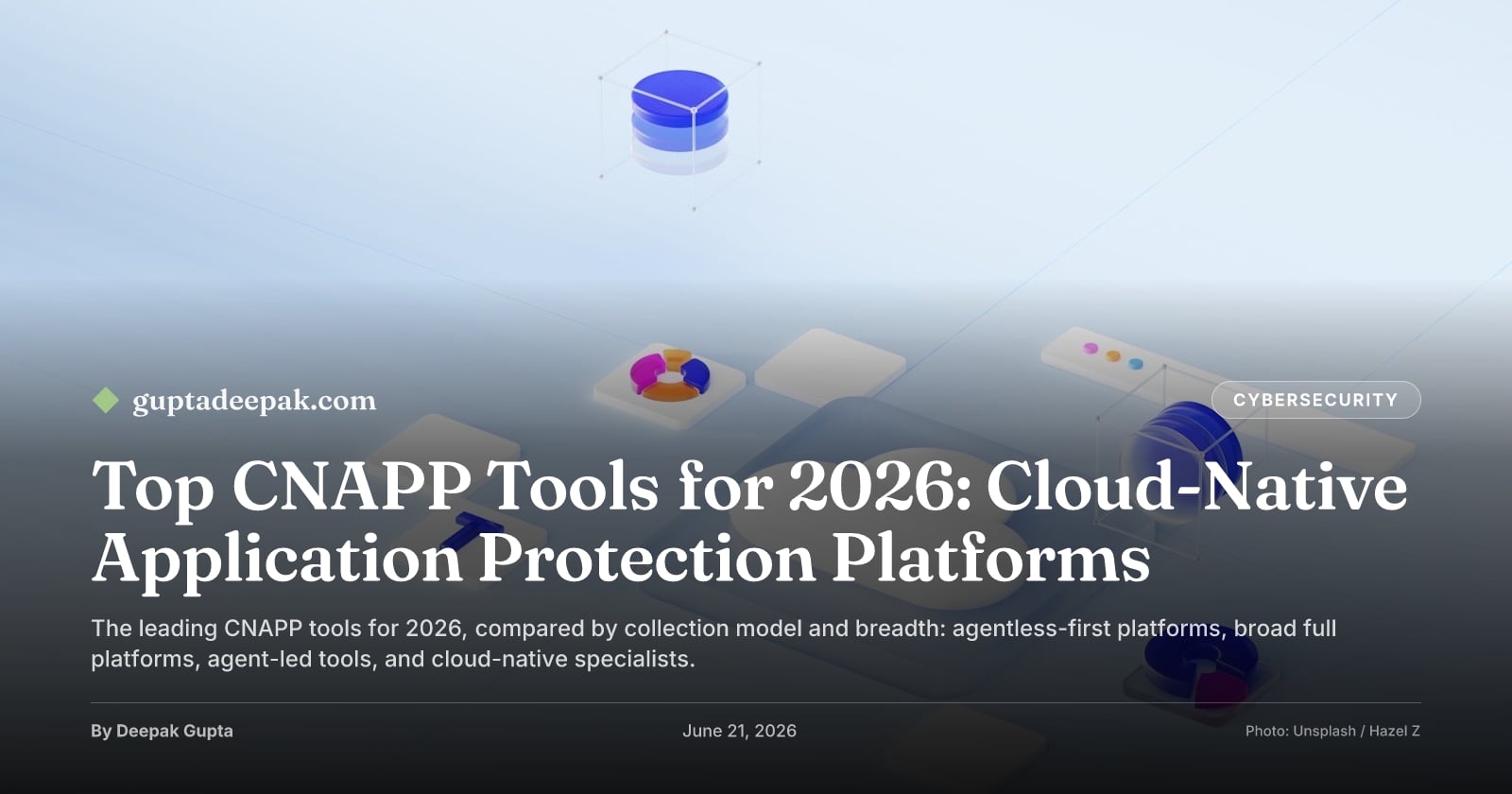Click the description starting 'The leading CNAPP tools'

tap(713, 644)
